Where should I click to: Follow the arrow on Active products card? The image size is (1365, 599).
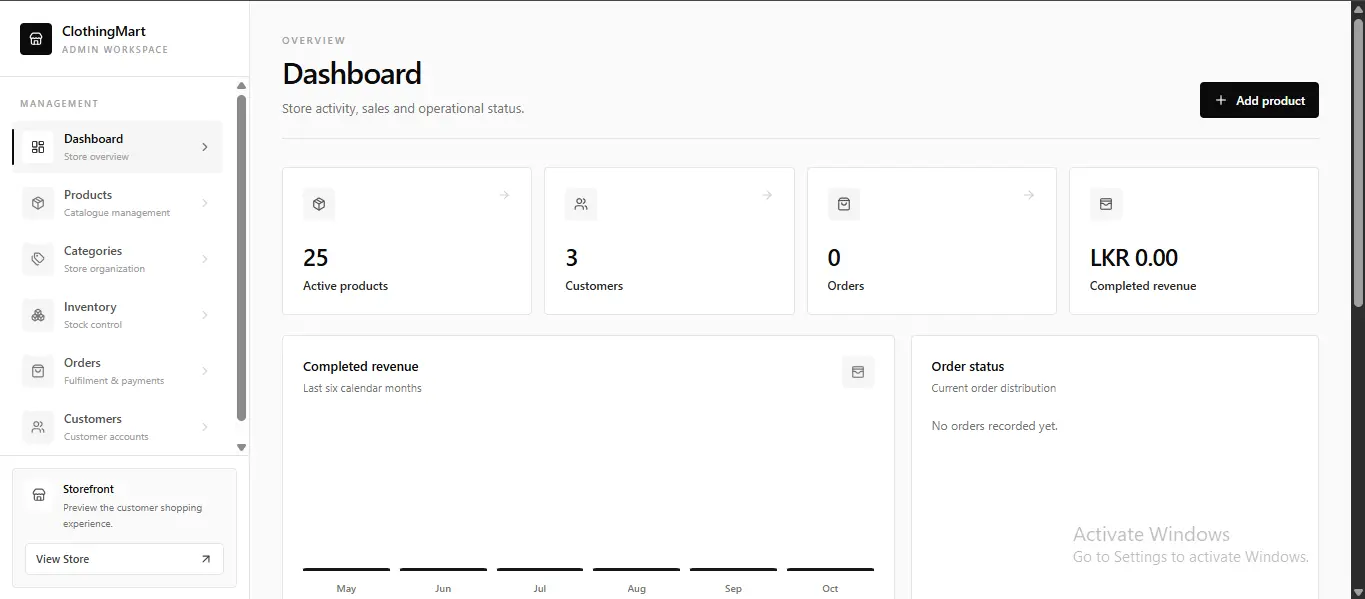point(504,195)
